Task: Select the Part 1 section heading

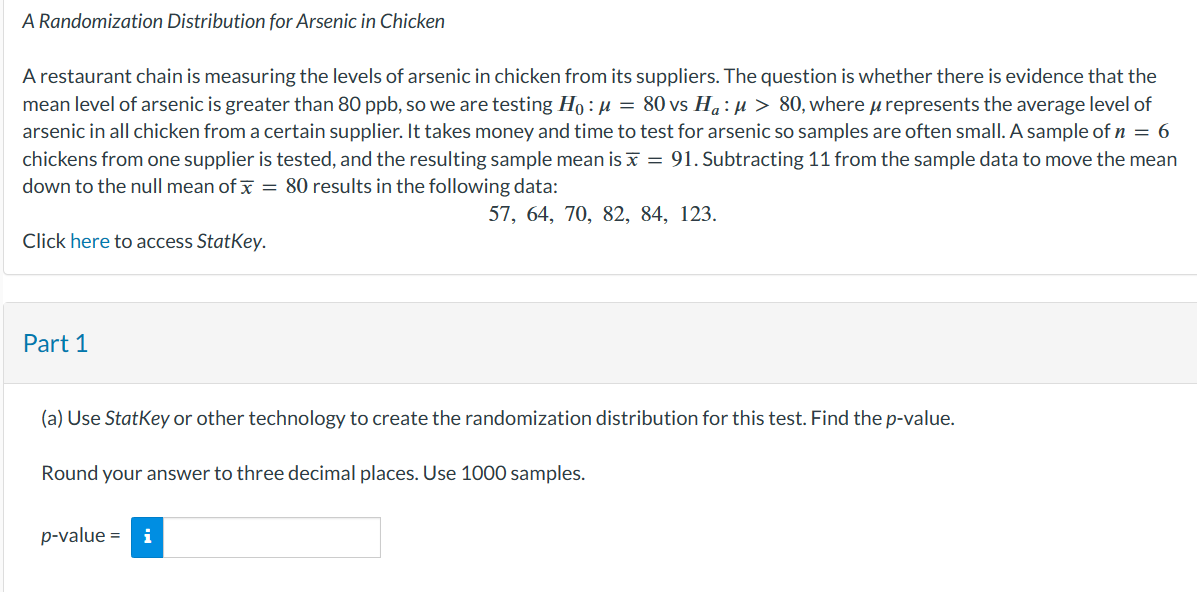Action: tap(56, 344)
